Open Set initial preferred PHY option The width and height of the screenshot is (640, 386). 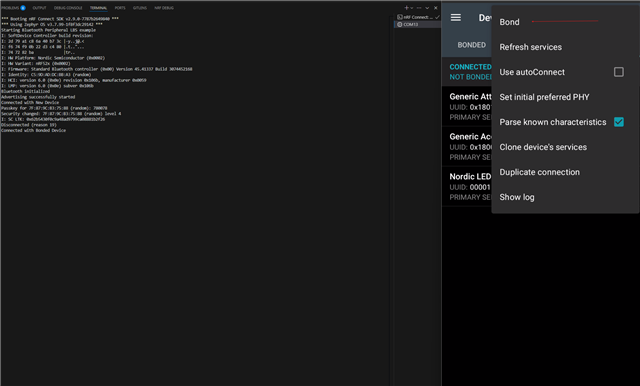[544, 97]
